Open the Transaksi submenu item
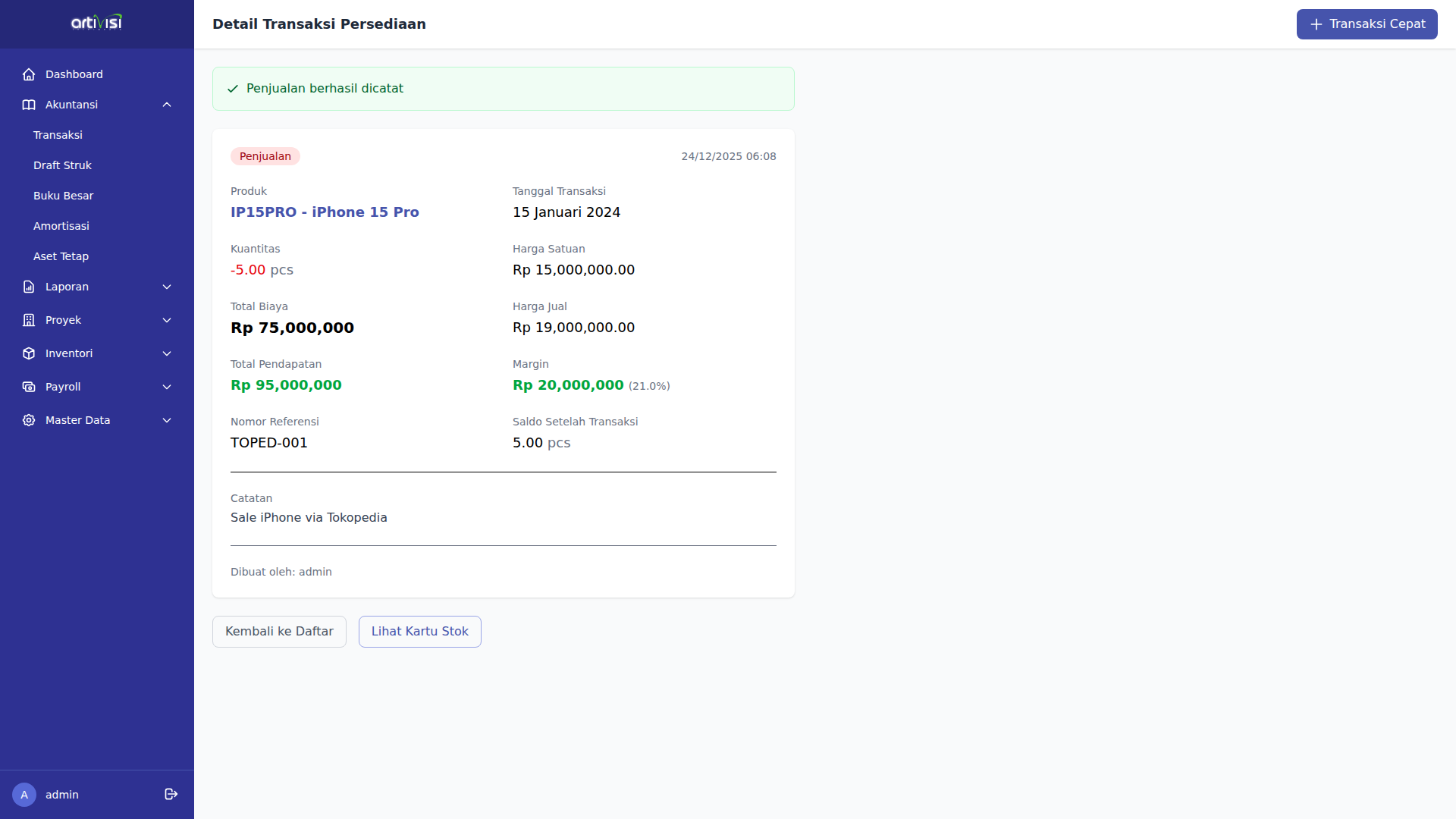 pyautogui.click(x=58, y=135)
